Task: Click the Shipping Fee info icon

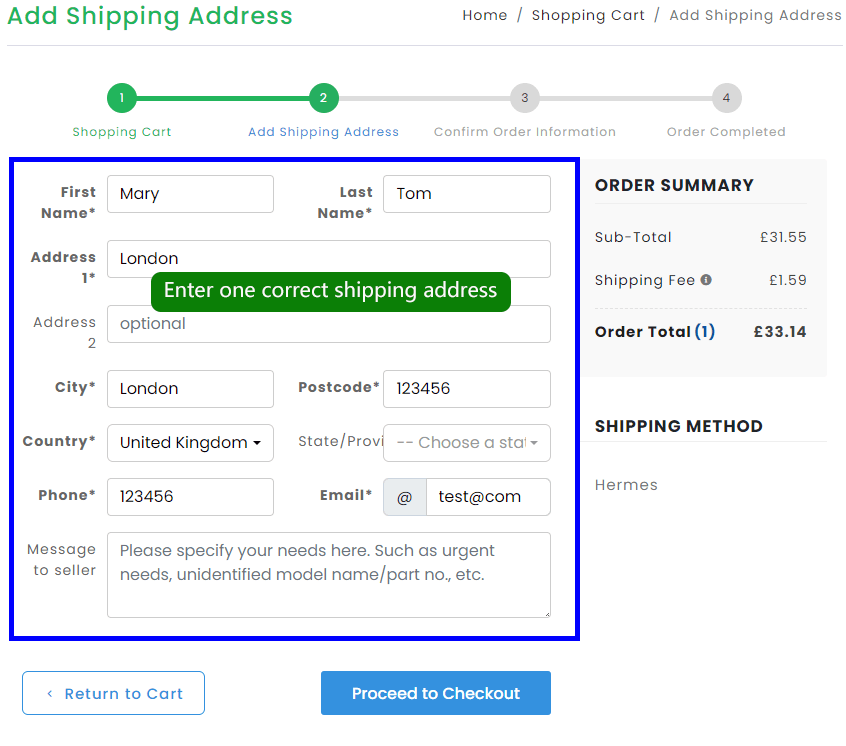Action: (706, 280)
